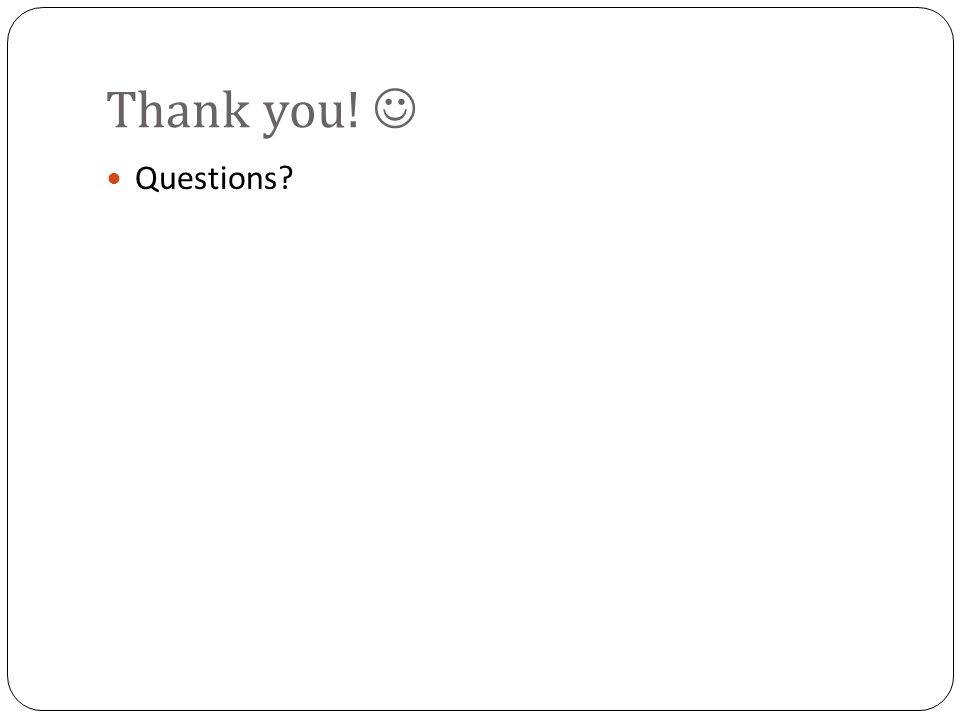Click the word "you!" in the title

click(310, 113)
